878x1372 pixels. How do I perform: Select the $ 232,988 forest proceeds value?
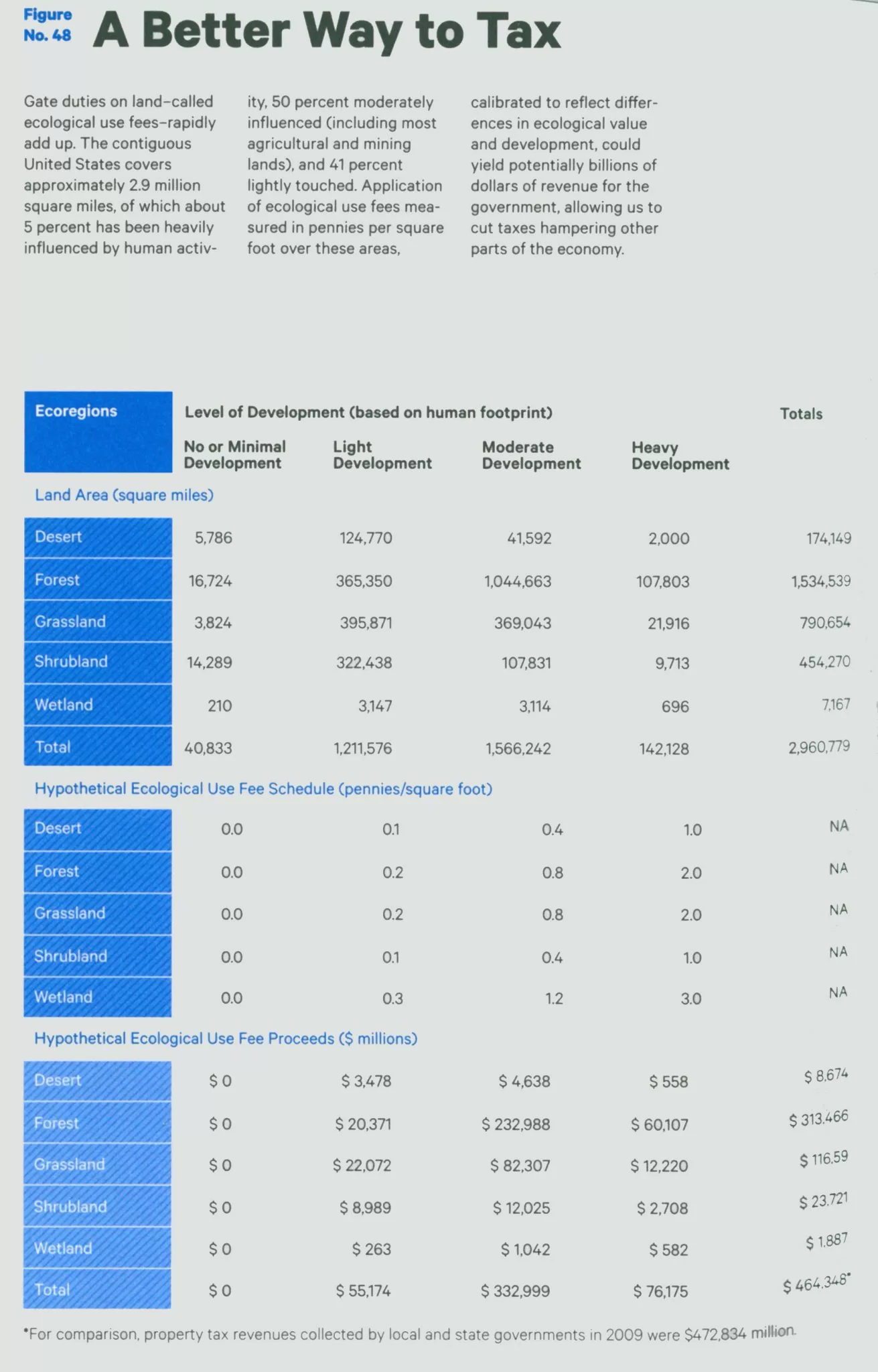pyautogui.click(x=516, y=1124)
